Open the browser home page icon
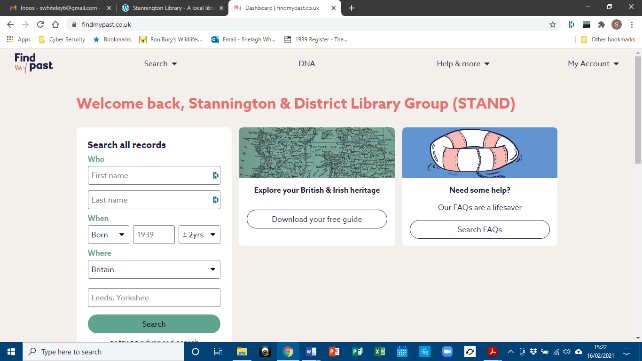 [55, 25]
